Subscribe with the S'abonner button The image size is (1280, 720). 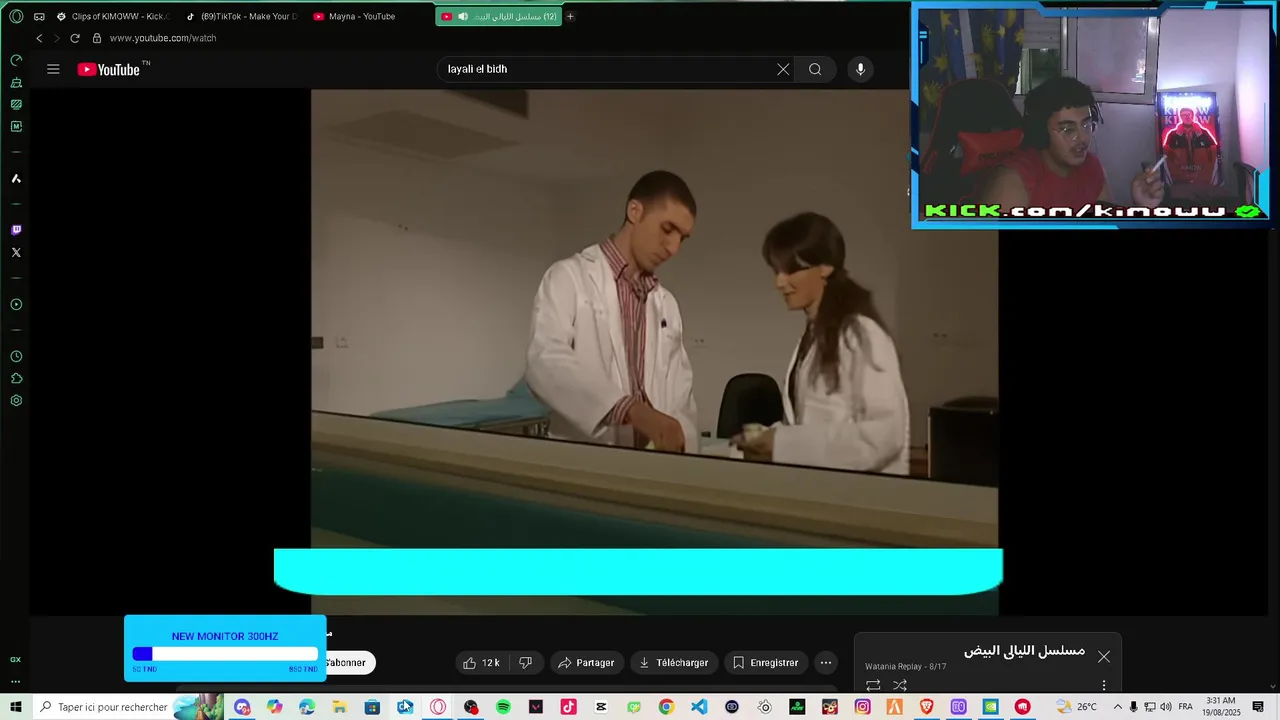tap(350, 663)
